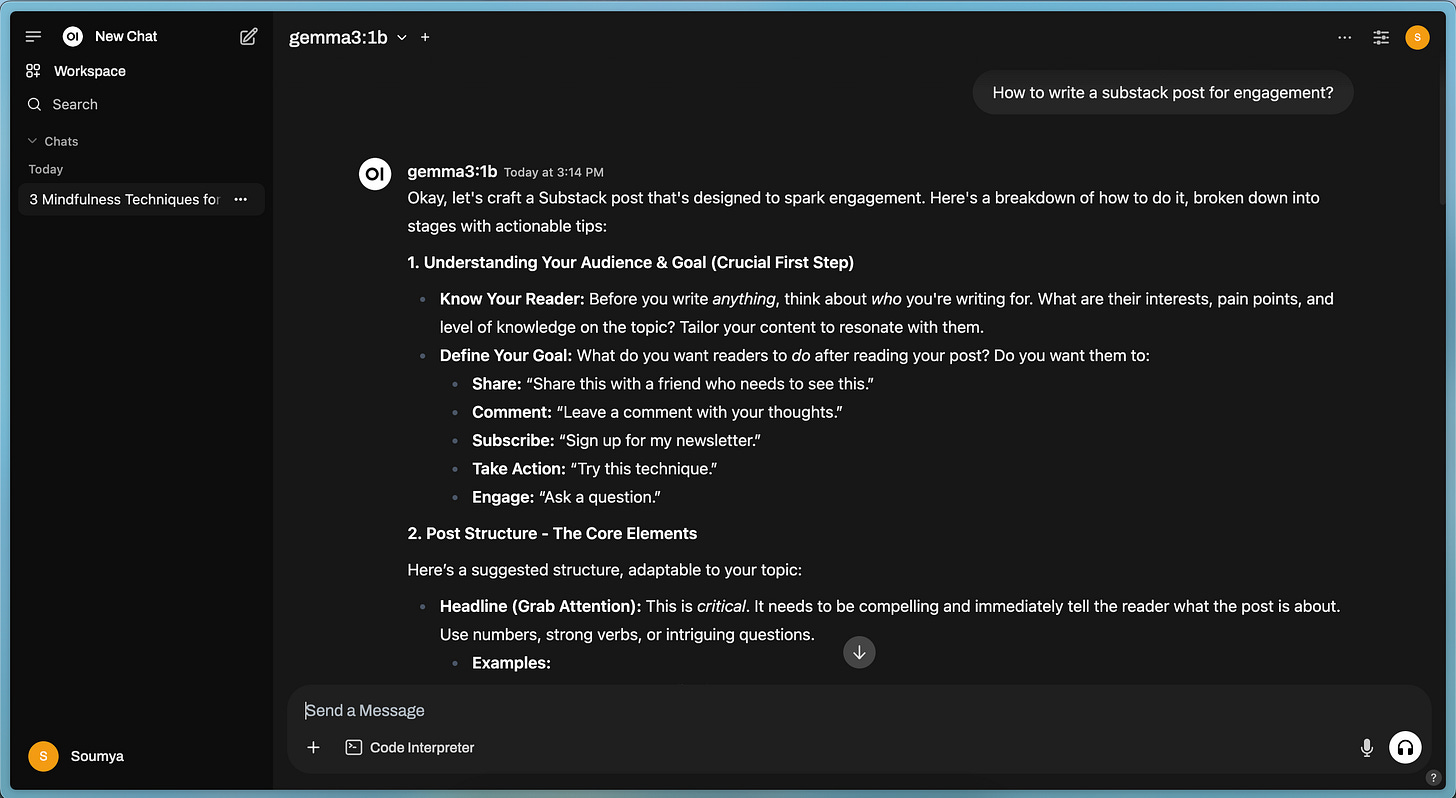Start a call with the headphones button
This screenshot has width=1456, height=798.
(x=1405, y=747)
